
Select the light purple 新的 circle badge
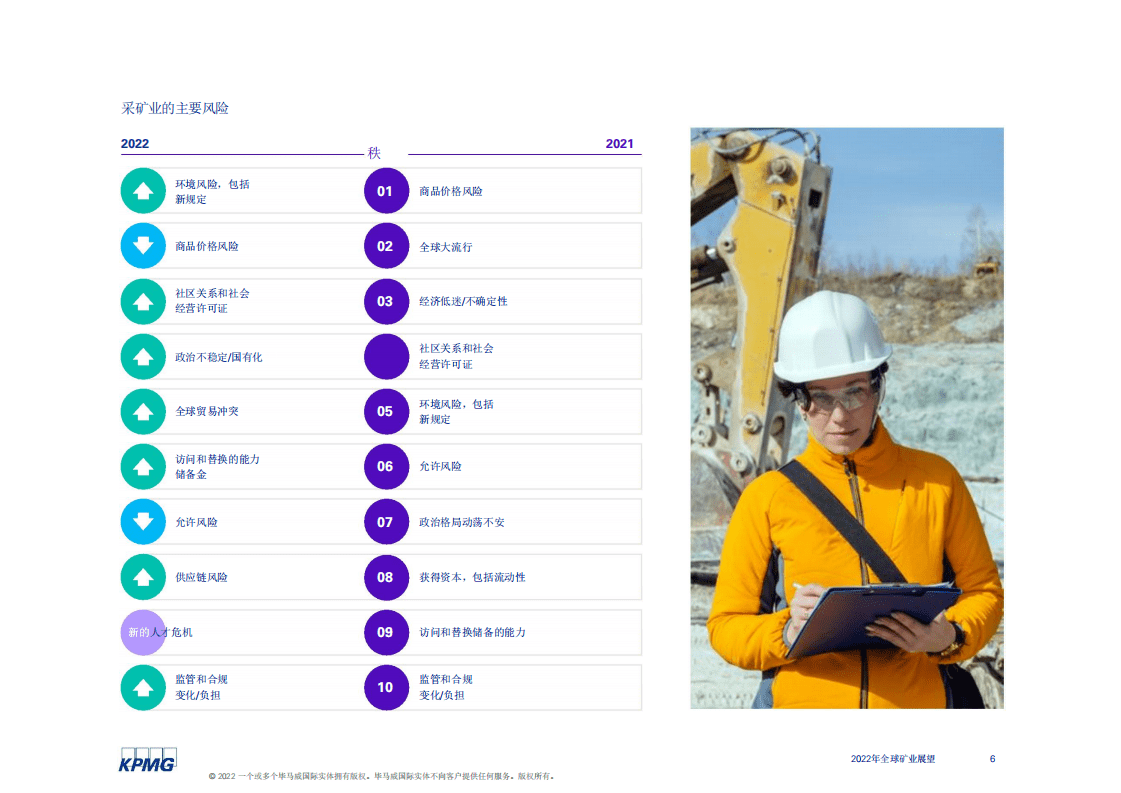click(142, 632)
